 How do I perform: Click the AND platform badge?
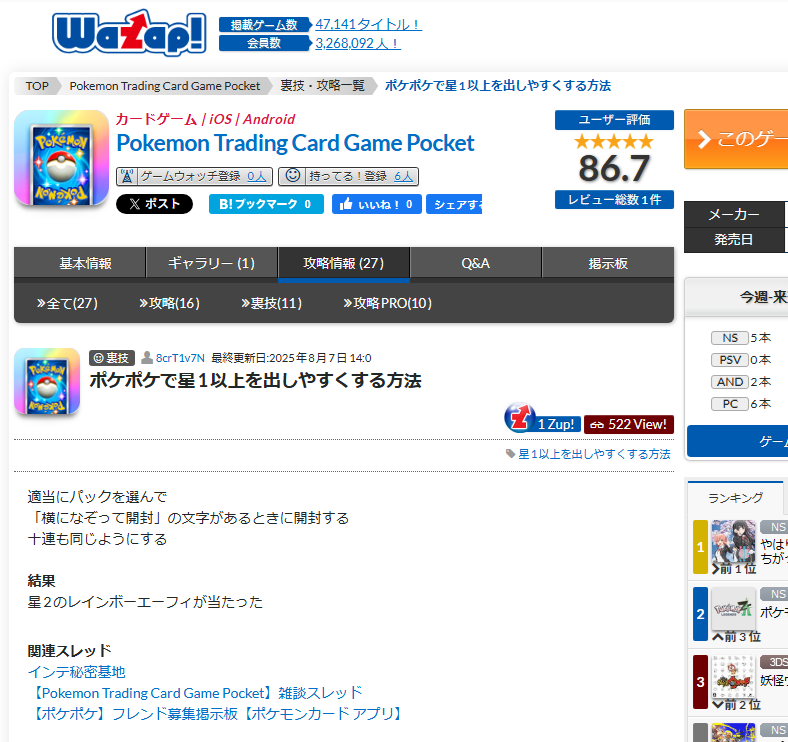pyautogui.click(x=730, y=382)
